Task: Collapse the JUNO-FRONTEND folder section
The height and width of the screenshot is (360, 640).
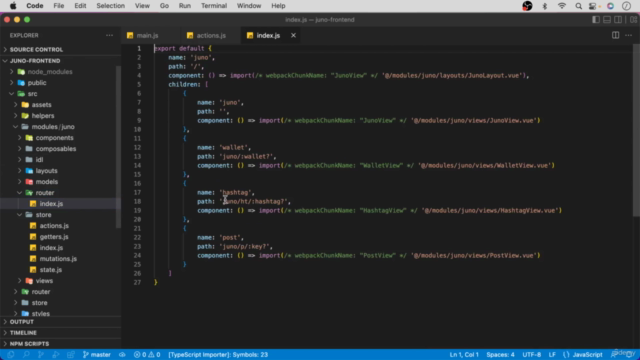Action: click(35, 60)
